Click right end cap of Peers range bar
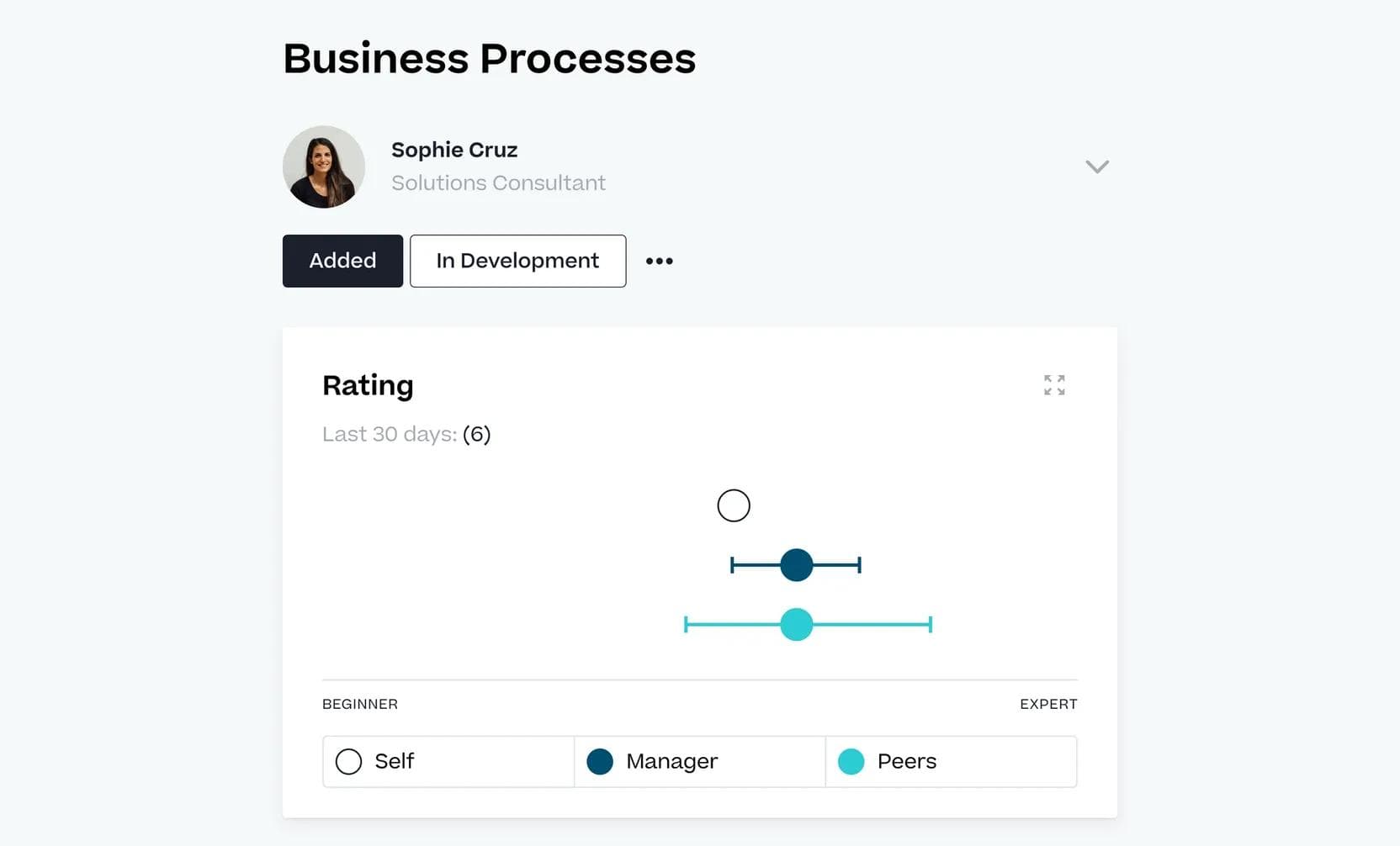 (x=930, y=625)
